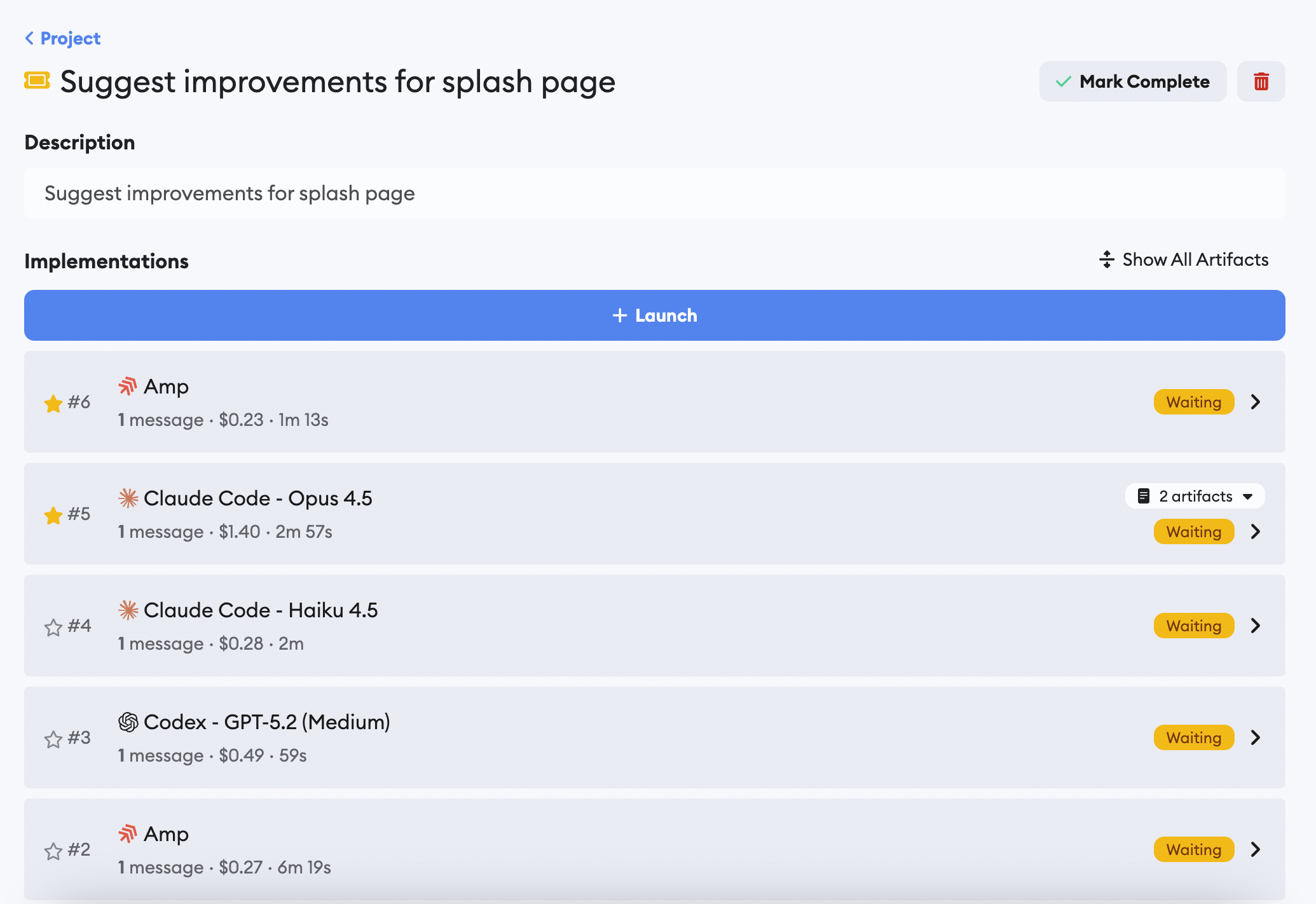Viewport: 1316px width, 904px height.
Task: Click the OpenAI logo on Codex row
Action: pos(128,722)
